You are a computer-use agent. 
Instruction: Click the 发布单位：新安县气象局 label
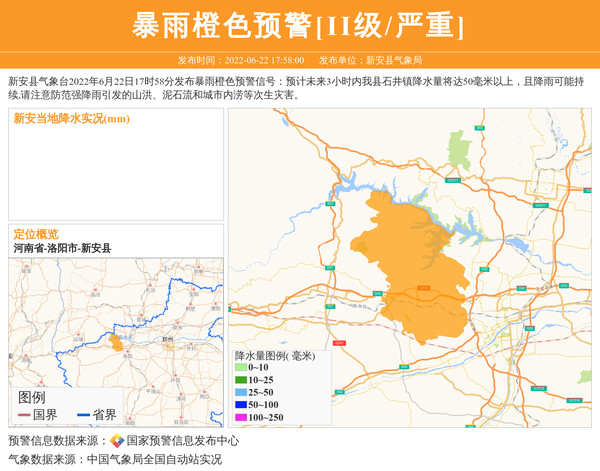click(370, 60)
